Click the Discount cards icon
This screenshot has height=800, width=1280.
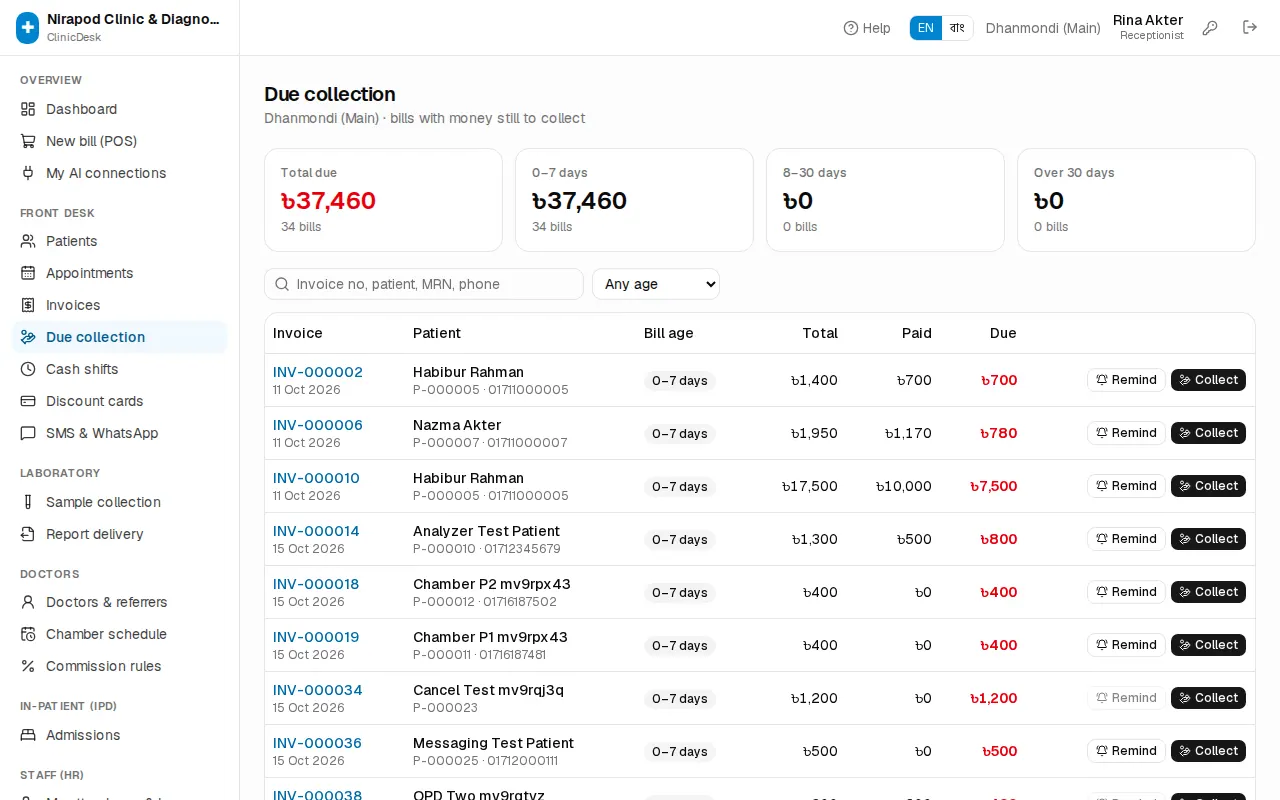point(28,401)
